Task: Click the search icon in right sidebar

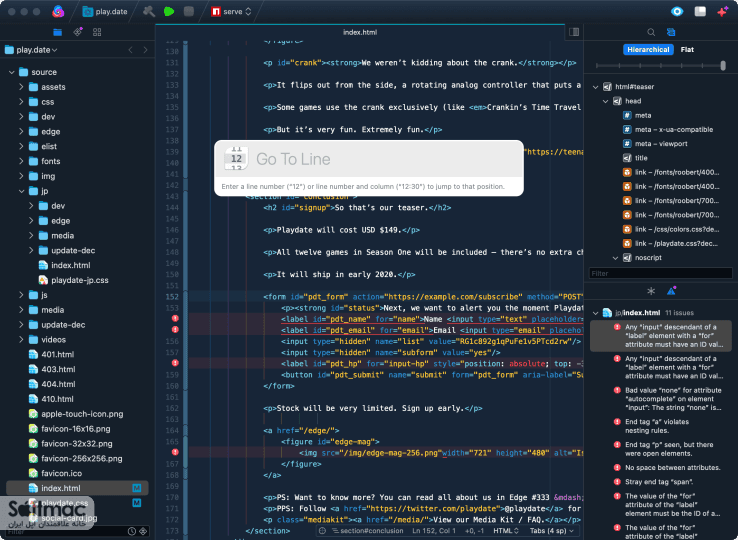Action: coord(651,32)
